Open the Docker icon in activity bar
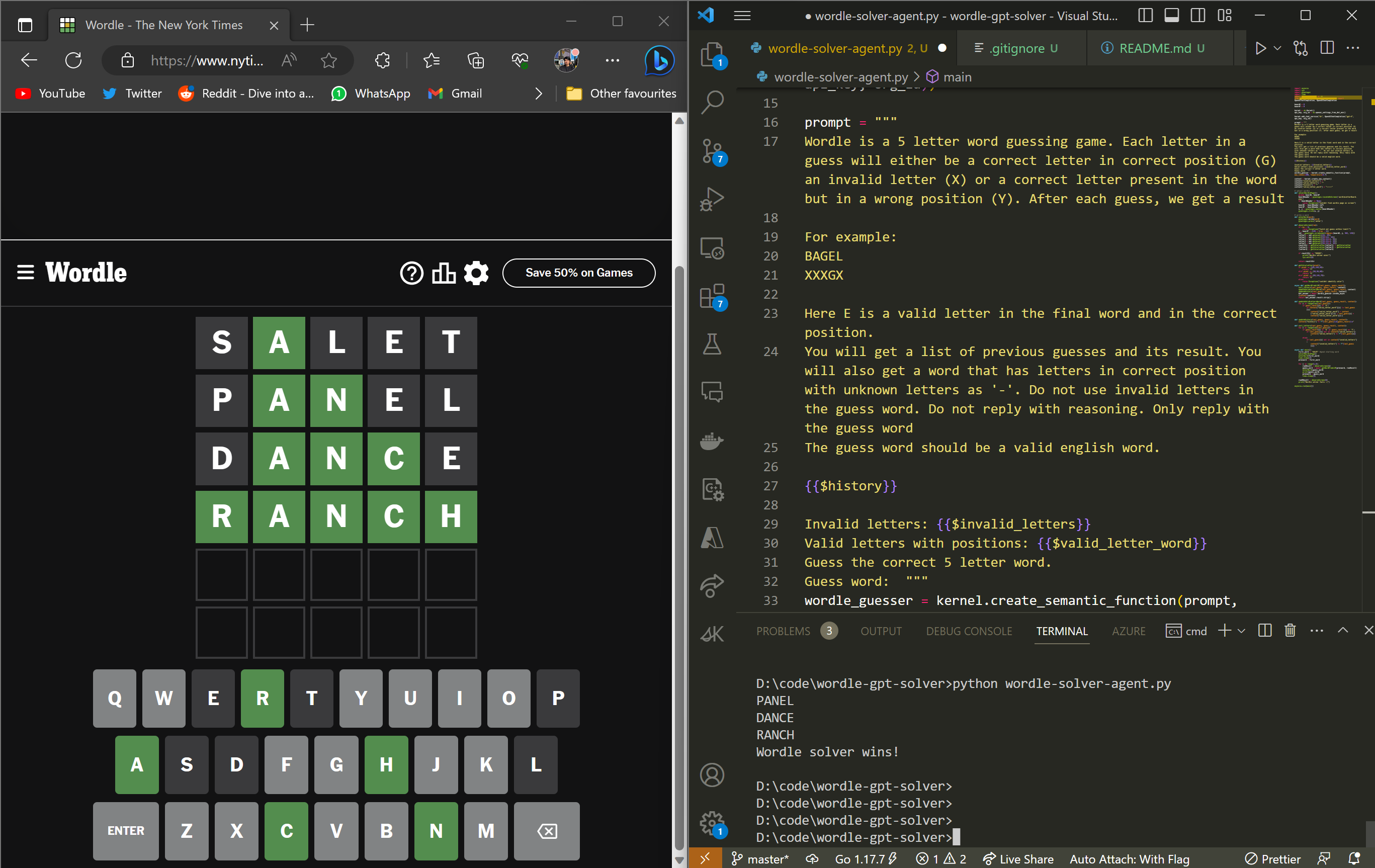Viewport: 1375px width, 868px height. [712, 441]
